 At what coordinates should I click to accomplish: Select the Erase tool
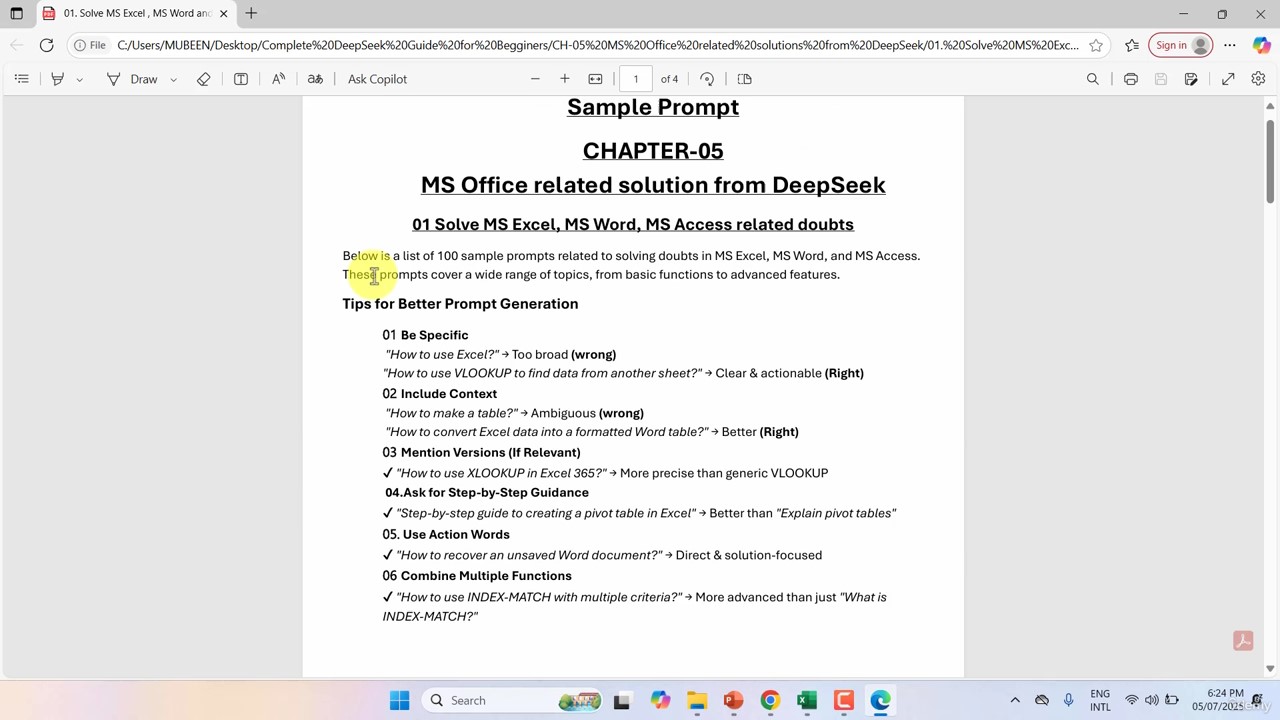click(204, 79)
